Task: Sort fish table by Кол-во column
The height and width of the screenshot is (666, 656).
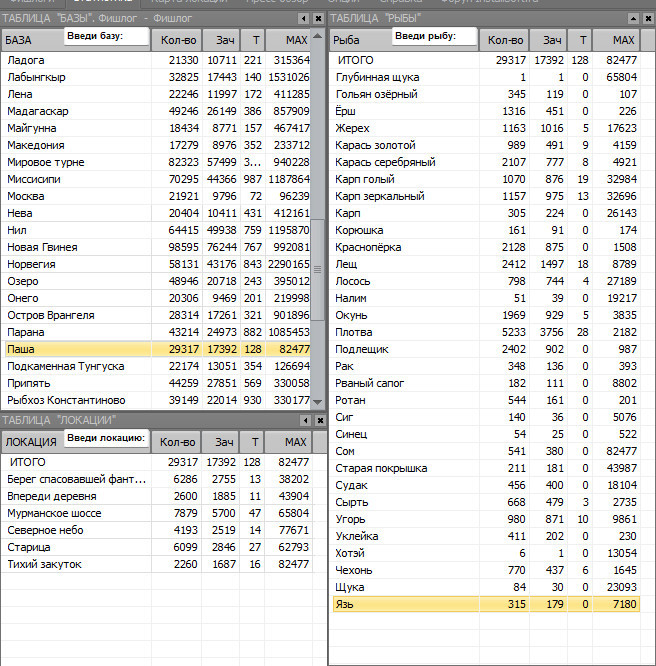Action: click(505, 40)
